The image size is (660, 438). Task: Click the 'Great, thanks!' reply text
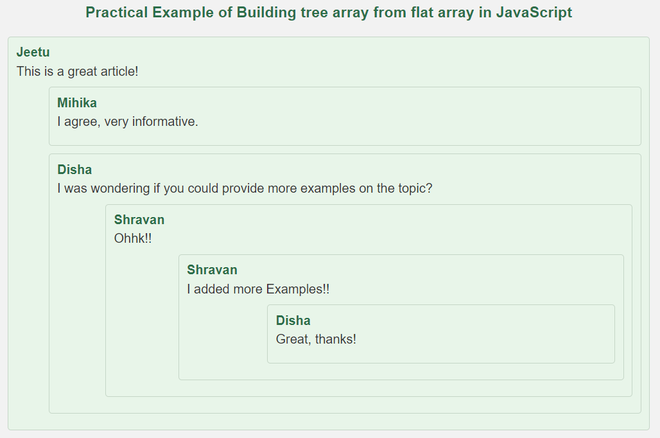[316, 339]
